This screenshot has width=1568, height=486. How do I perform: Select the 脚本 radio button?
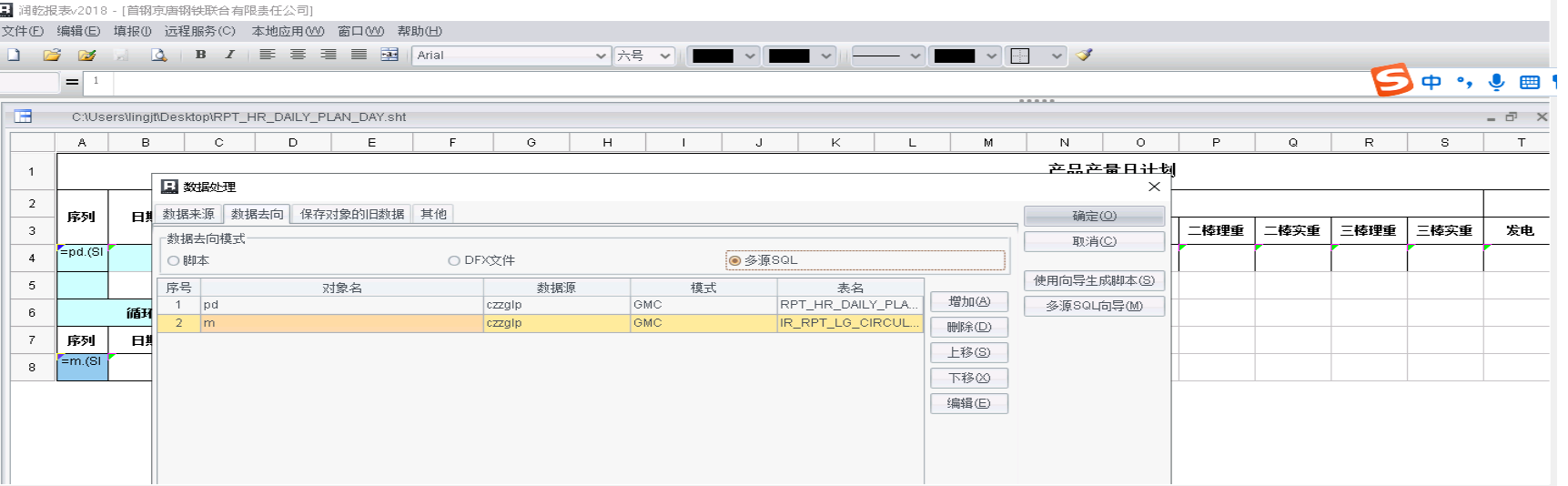[x=174, y=261]
